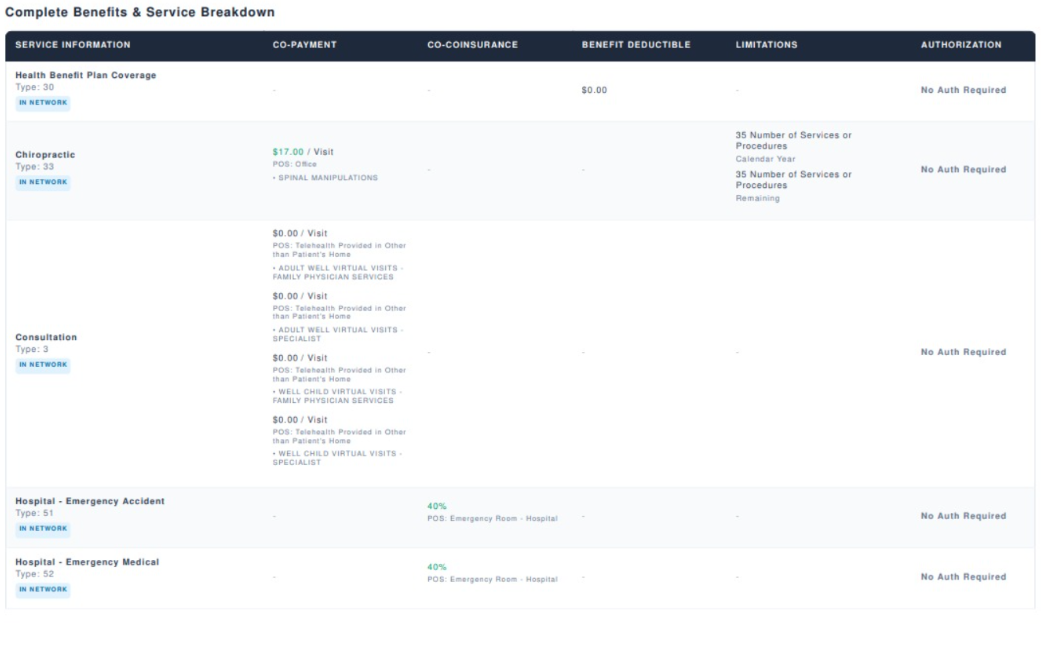The width and height of the screenshot is (1064, 664).
Task: Click No Auth Required in the Chiropractic row
Action: tap(963, 170)
